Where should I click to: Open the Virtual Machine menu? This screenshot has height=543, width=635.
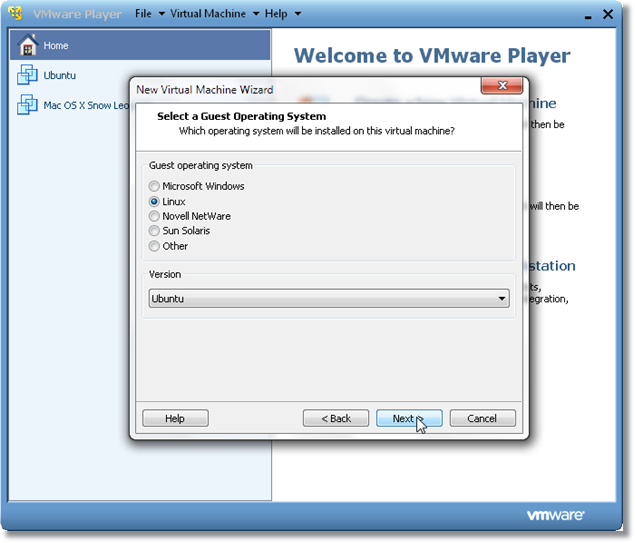tap(208, 13)
